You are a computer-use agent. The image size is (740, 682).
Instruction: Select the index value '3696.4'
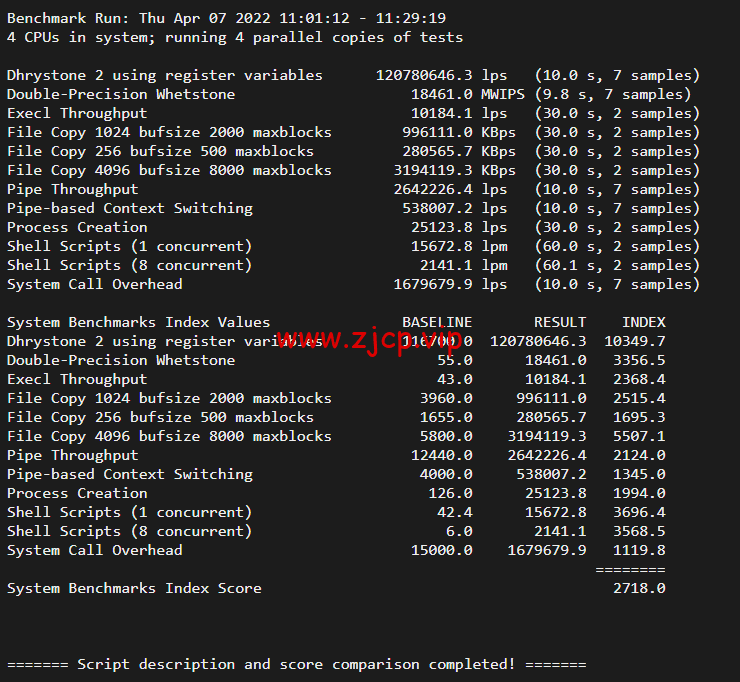tap(639, 513)
